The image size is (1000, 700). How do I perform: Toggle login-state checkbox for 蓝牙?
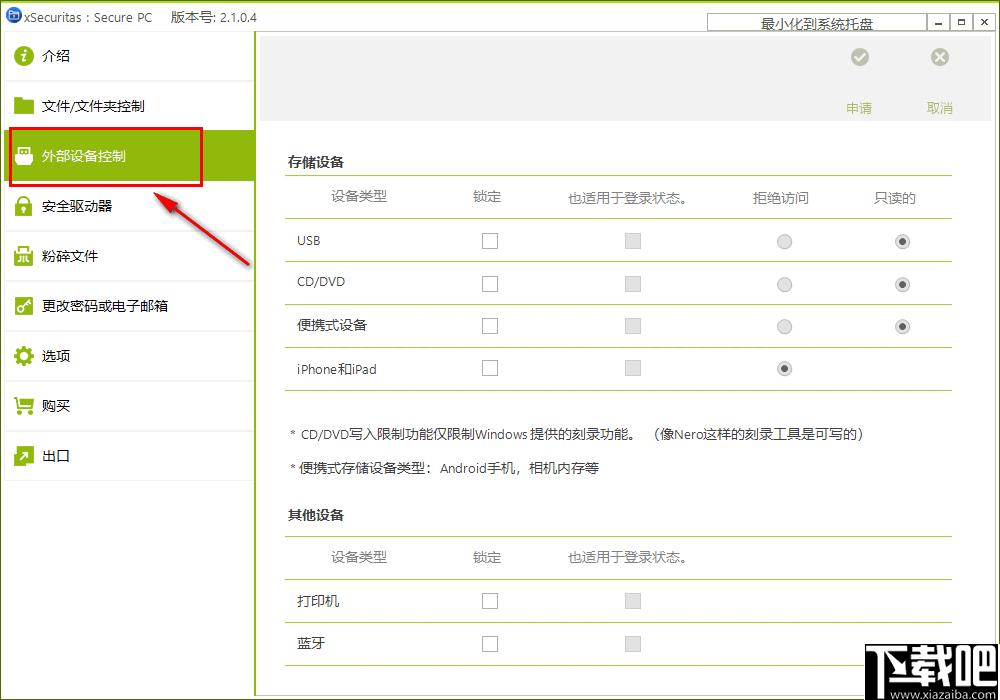coord(633,644)
